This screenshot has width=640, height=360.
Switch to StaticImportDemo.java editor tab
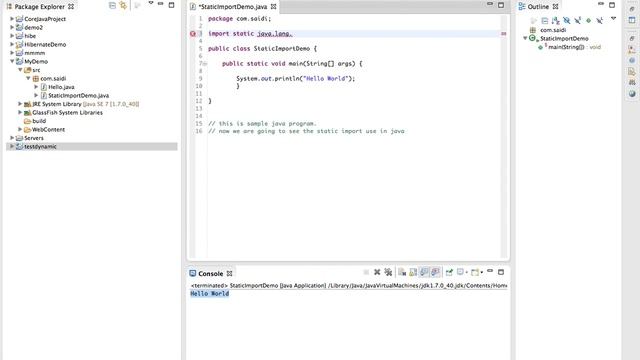tap(233, 7)
